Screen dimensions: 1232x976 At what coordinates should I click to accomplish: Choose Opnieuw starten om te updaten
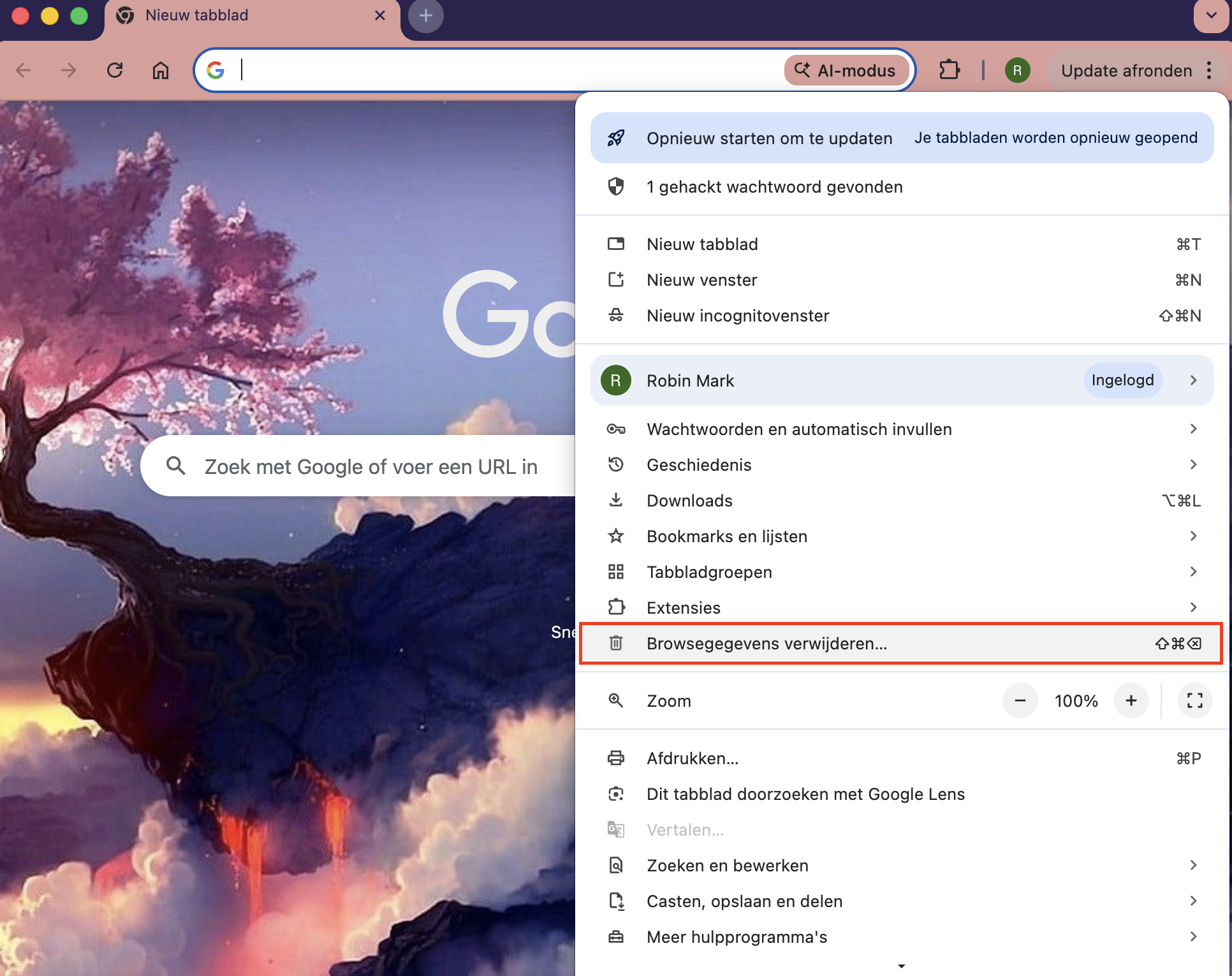902,138
